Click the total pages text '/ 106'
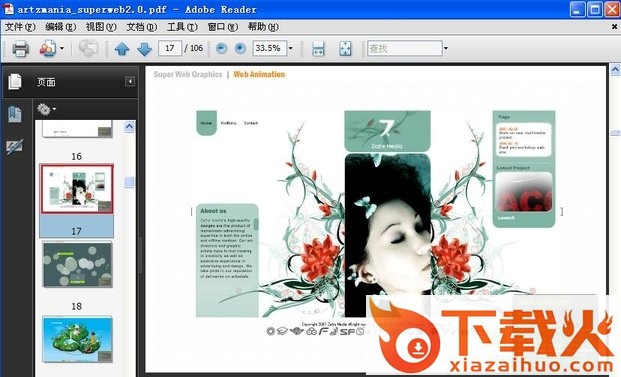This screenshot has height=377, width=621. (194, 48)
